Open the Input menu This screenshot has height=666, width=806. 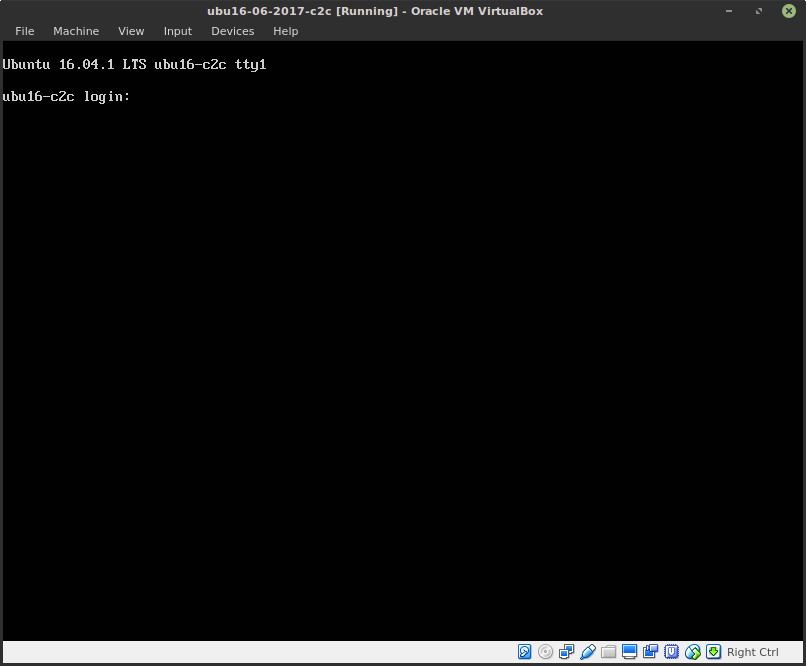(x=177, y=31)
